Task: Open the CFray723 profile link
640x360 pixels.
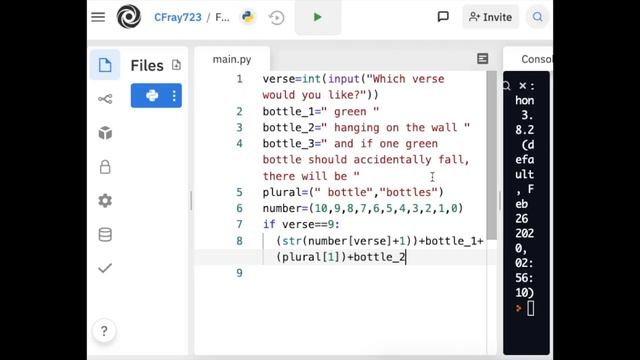Action: point(178,17)
